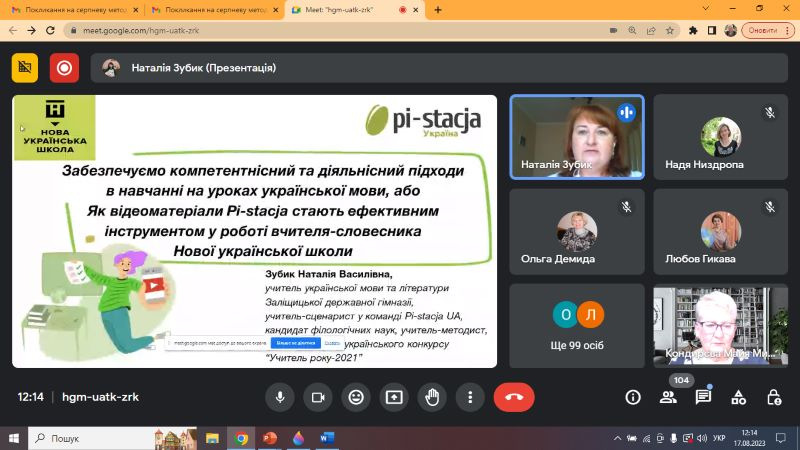Select Надя Низдропа participant tile
This screenshot has width=800, height=450.
click(720, 137)
